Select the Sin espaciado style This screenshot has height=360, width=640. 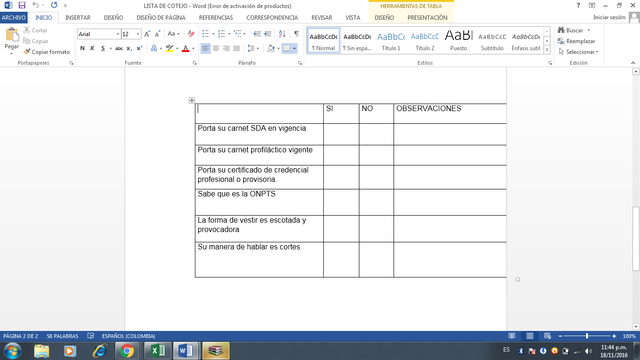tap(357, 41)
